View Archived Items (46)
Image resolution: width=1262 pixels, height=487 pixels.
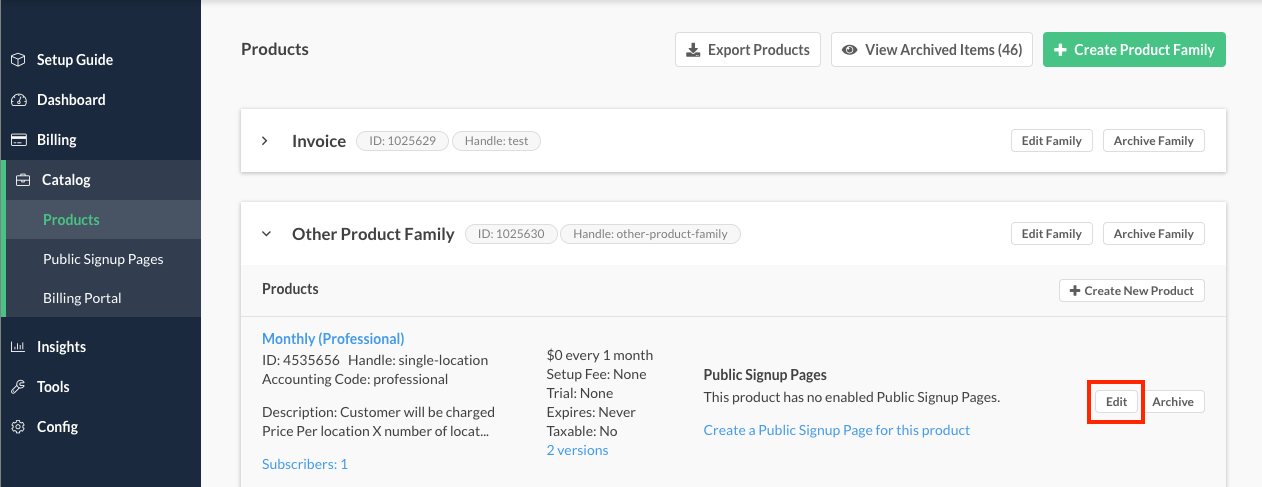[x=931, y=50]
